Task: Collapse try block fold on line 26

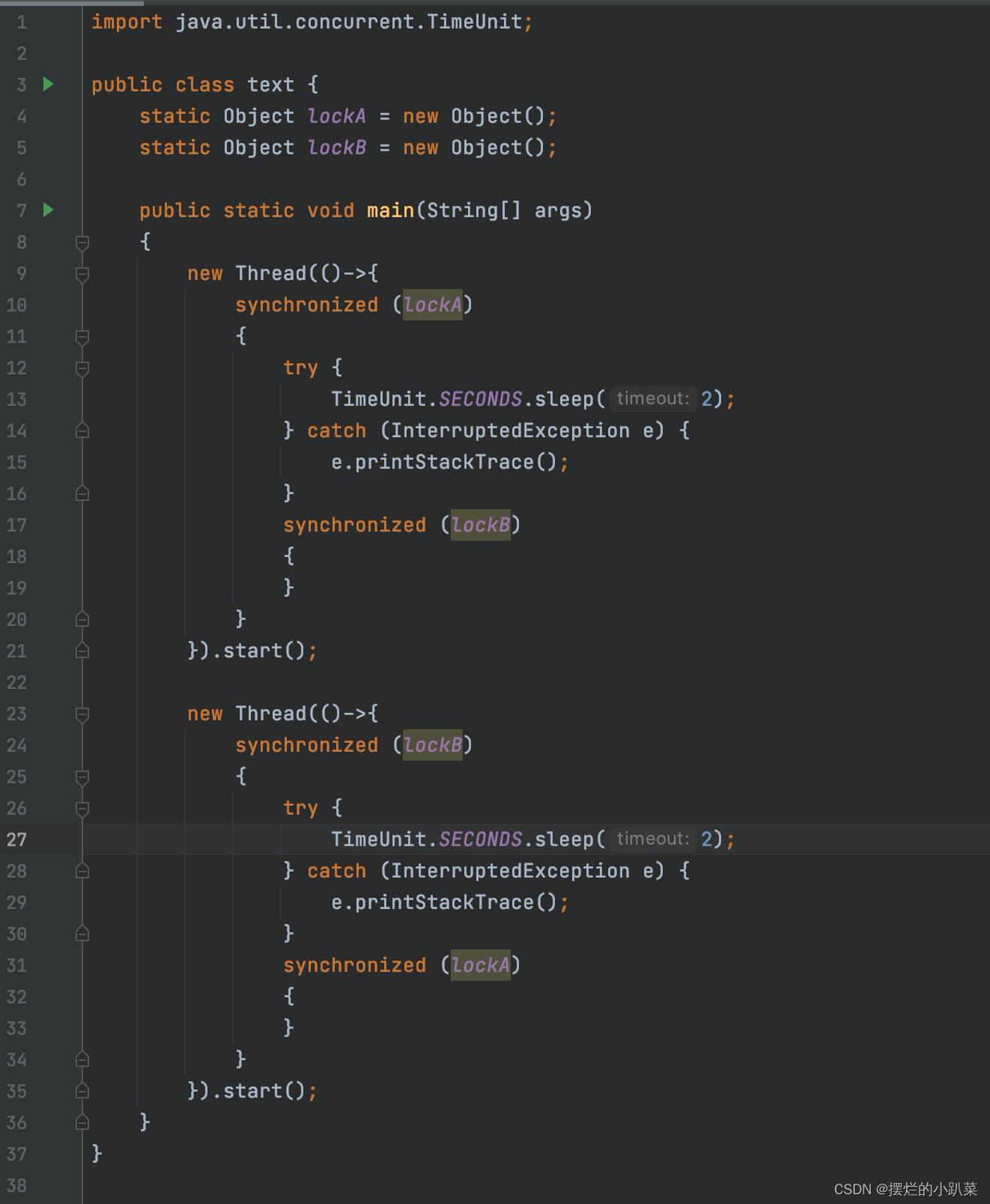Action: point(82,808)
